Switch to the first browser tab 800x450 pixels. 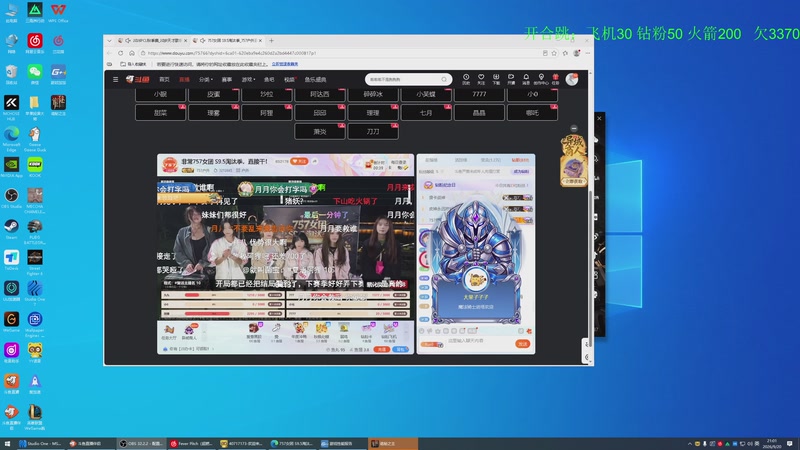point(153,40)
